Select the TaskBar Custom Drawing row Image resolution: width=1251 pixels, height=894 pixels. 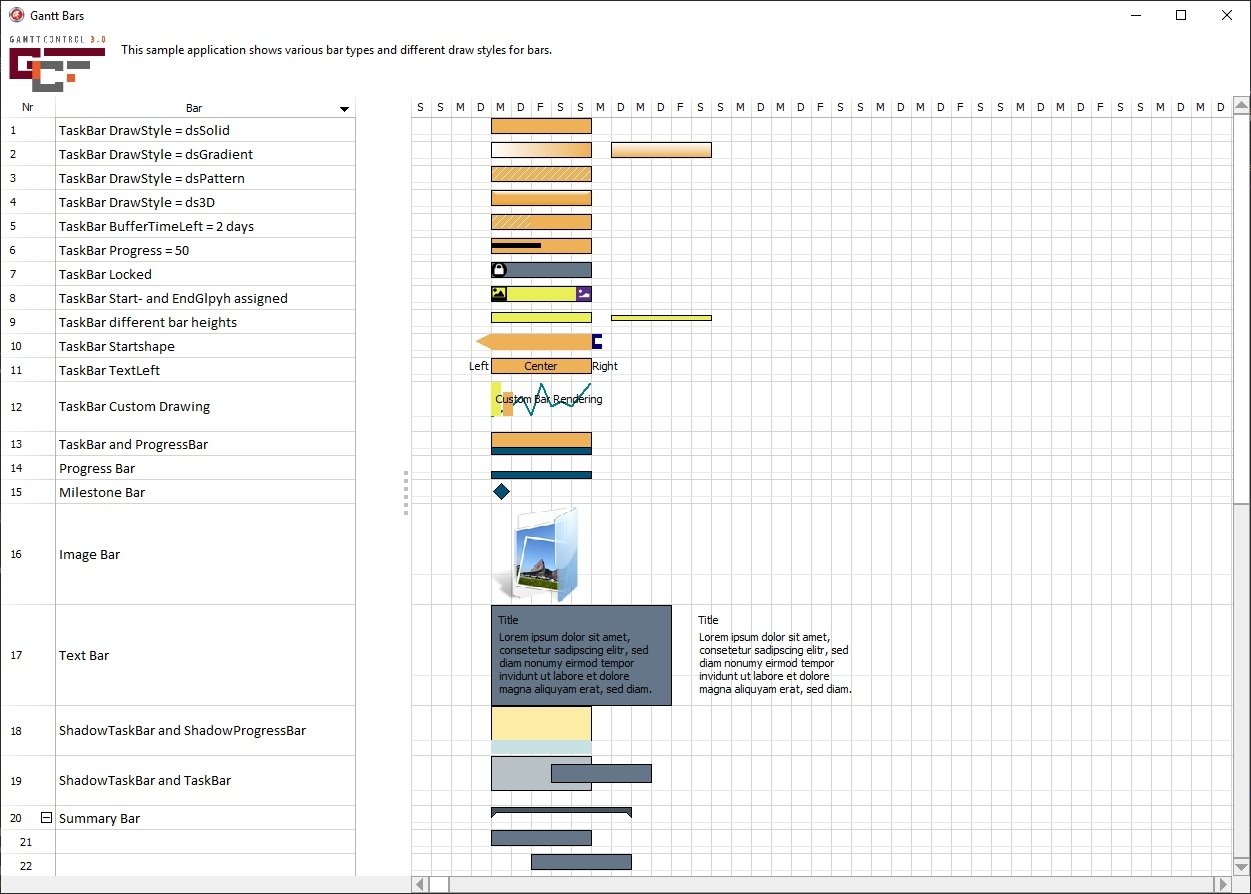click(x=178, y=407)
